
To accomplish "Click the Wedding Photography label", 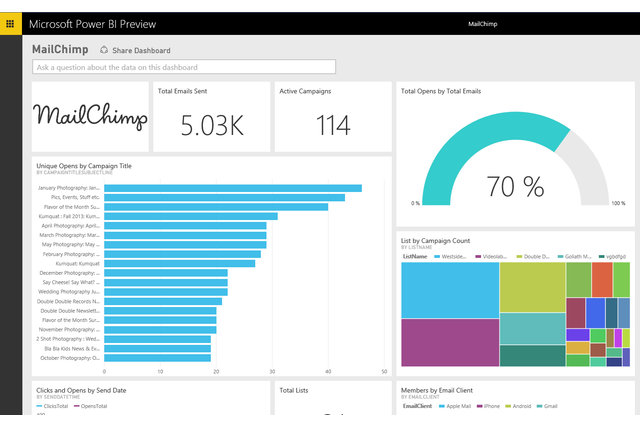I will click(x=69, y=292).
